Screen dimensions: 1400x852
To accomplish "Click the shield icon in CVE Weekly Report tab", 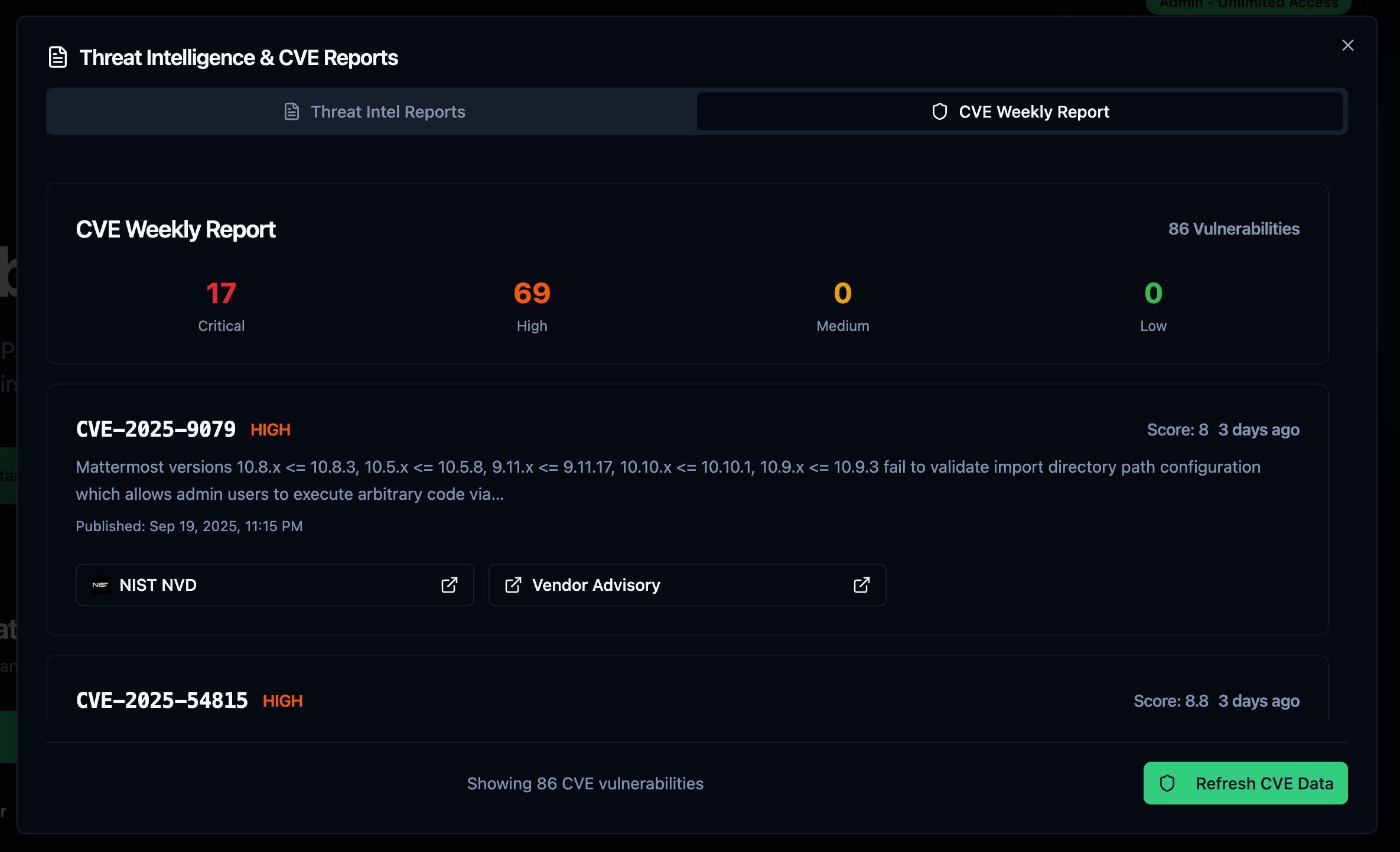I will click(x=939, y=112).
